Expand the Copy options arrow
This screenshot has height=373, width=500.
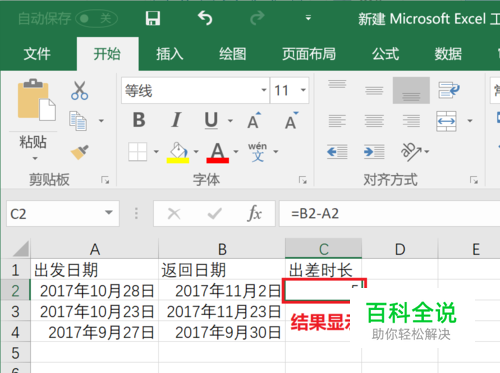(101, 121)
